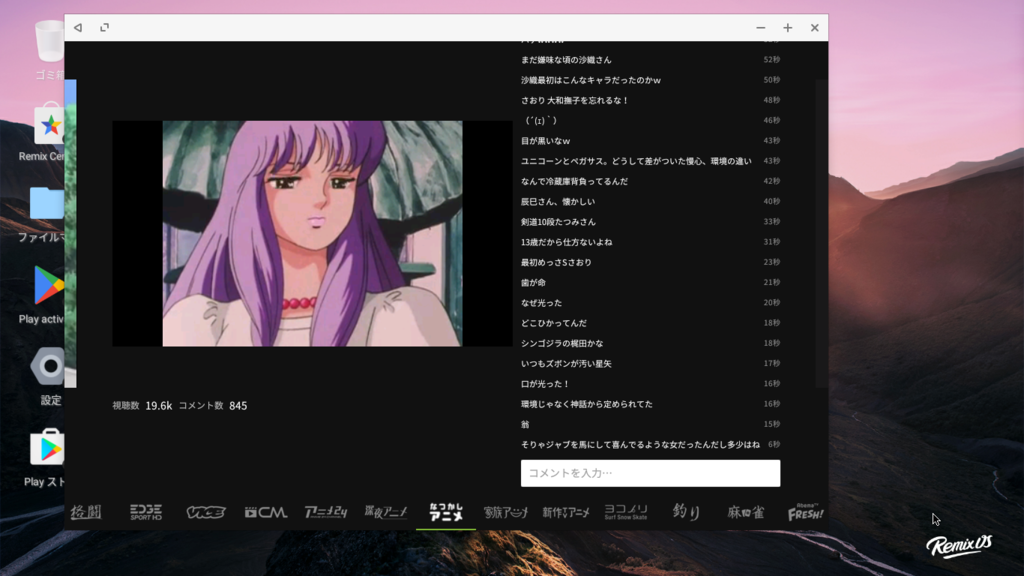The image size is (1024, 576).
Task: Switch to the VICE channel
Action: click(x=206, y=513)
